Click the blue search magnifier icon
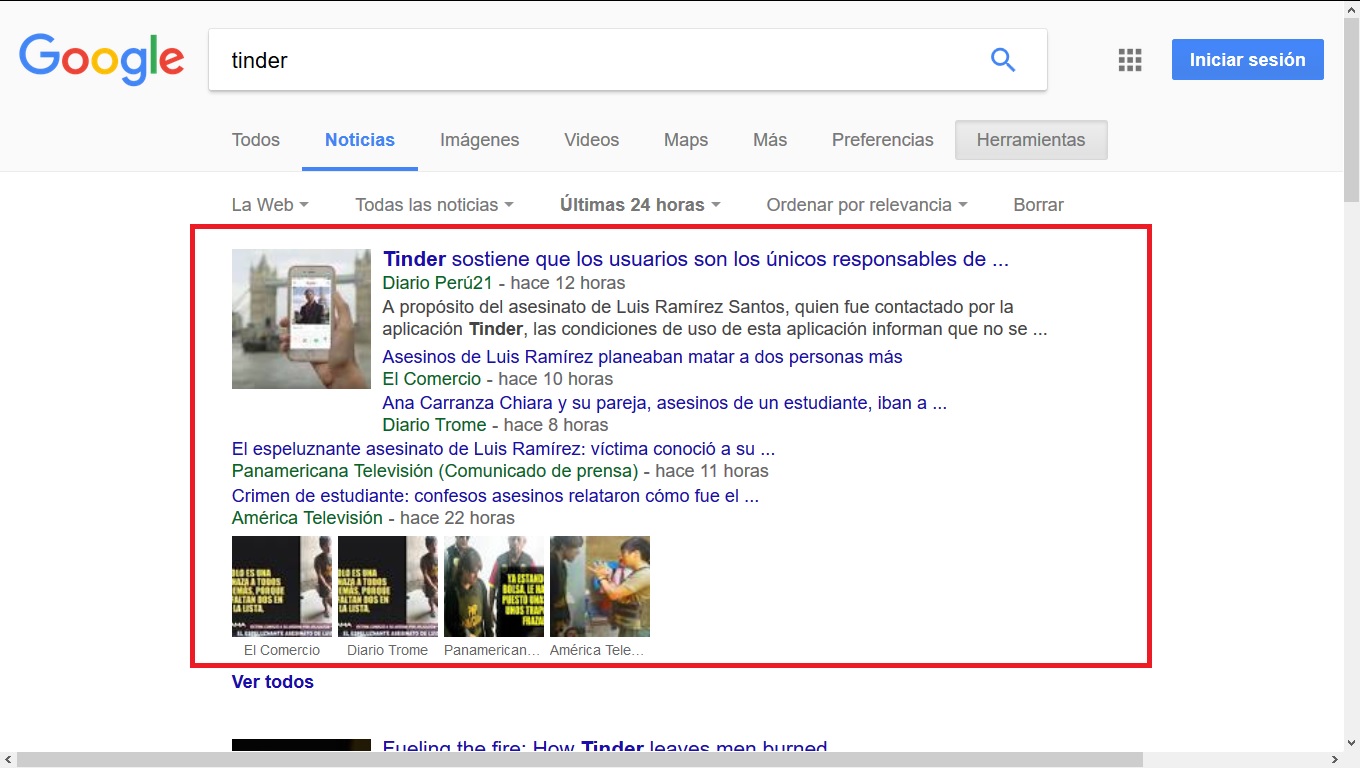Image resolution: width=1360 pixels, height=768 pixels. (x=1003, y=60)
